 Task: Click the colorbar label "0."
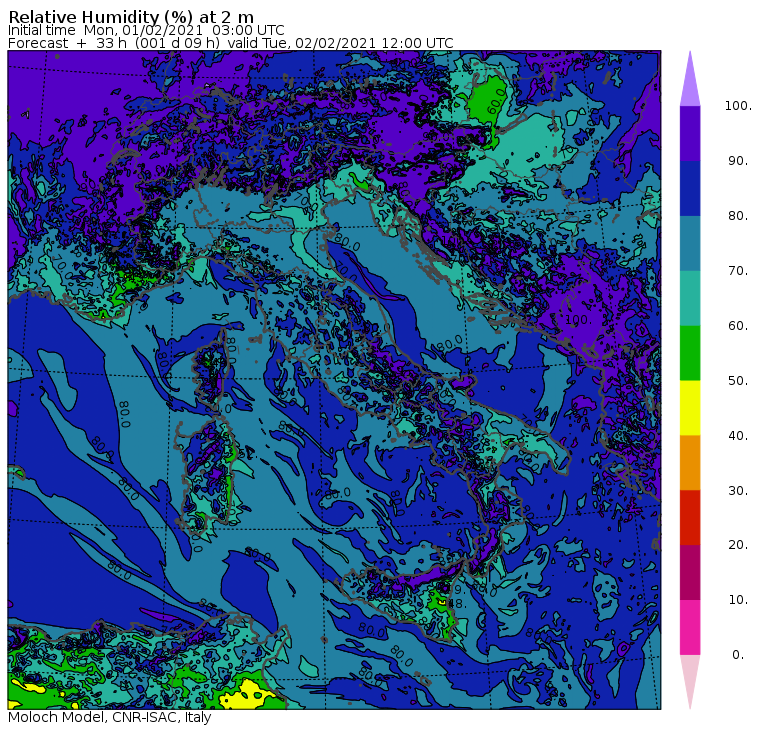[738, 655]
